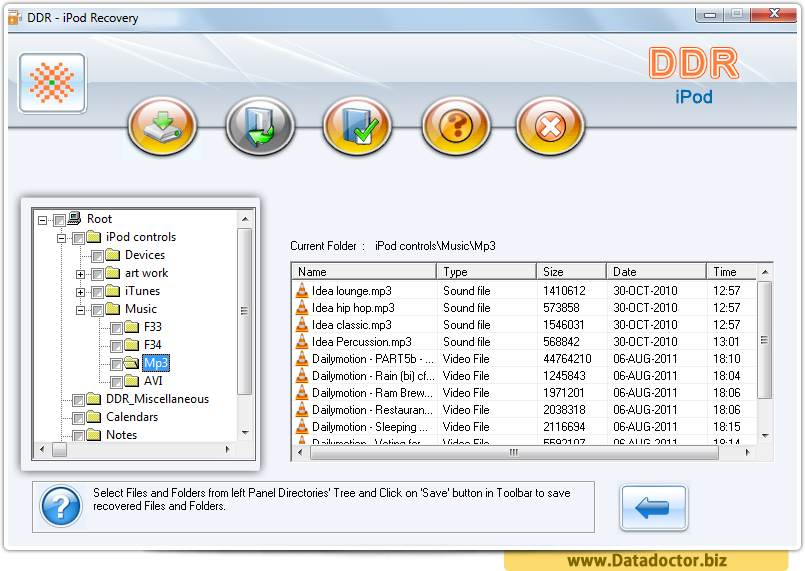Screen dimensions: 805x571
Task: Click tree panel horizontal scroll right arrow
Action: (x=227, y=449)
